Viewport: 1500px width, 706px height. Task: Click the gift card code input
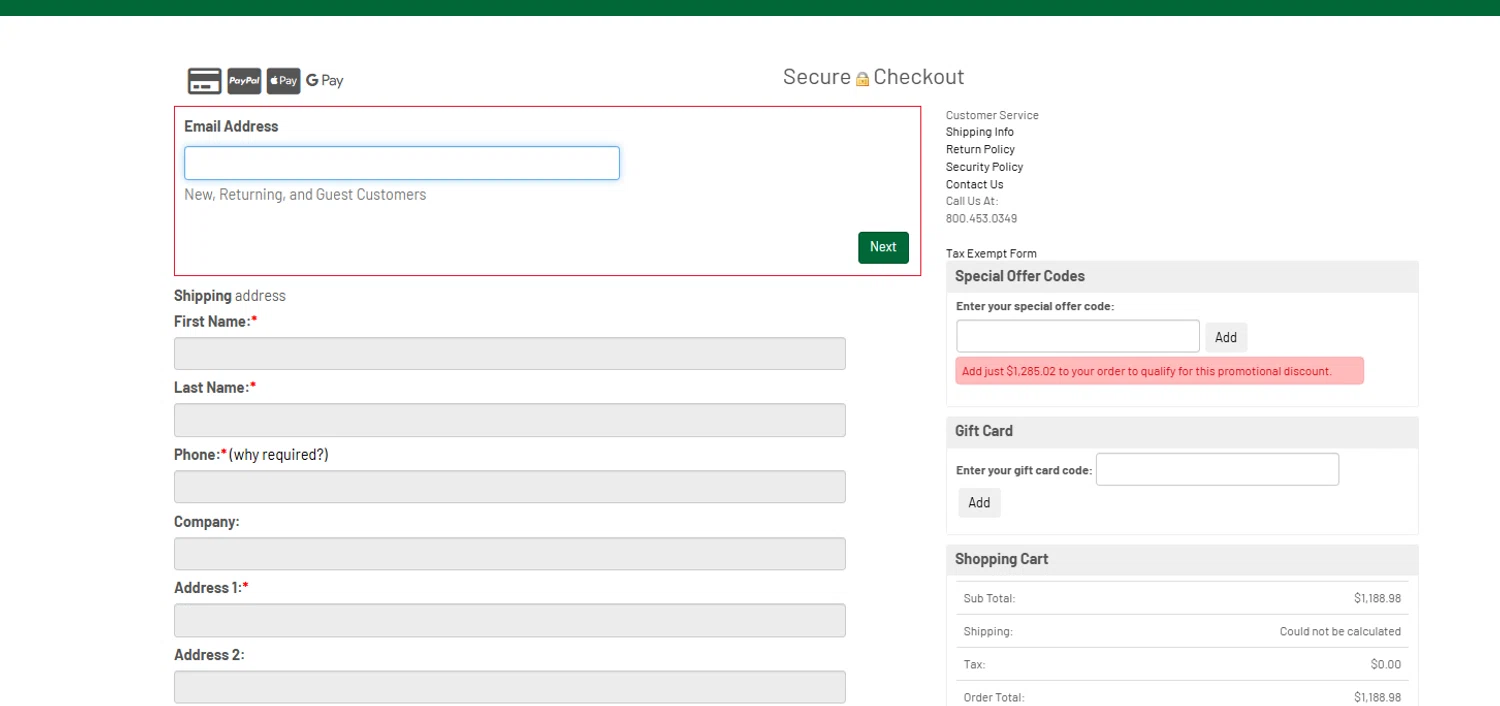click(1217, 469)
